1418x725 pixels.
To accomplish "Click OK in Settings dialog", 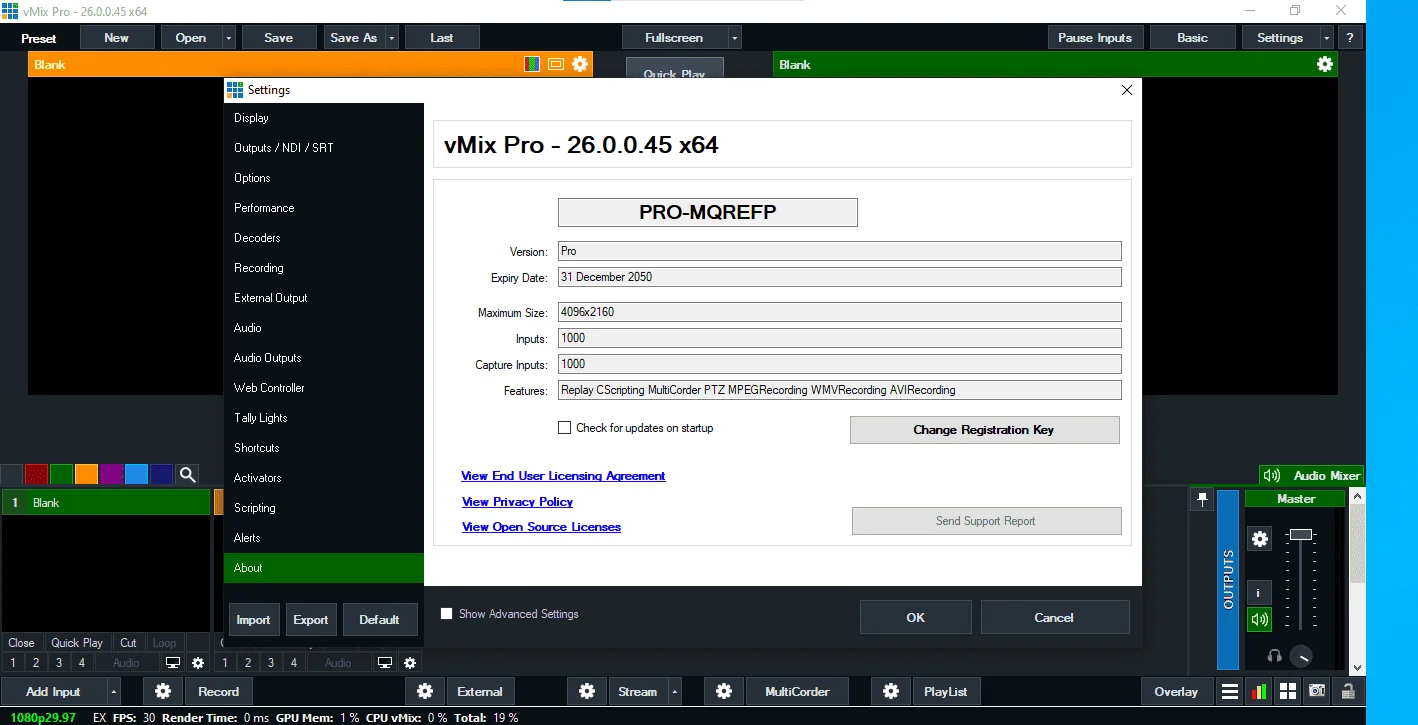I will [915, 617].
